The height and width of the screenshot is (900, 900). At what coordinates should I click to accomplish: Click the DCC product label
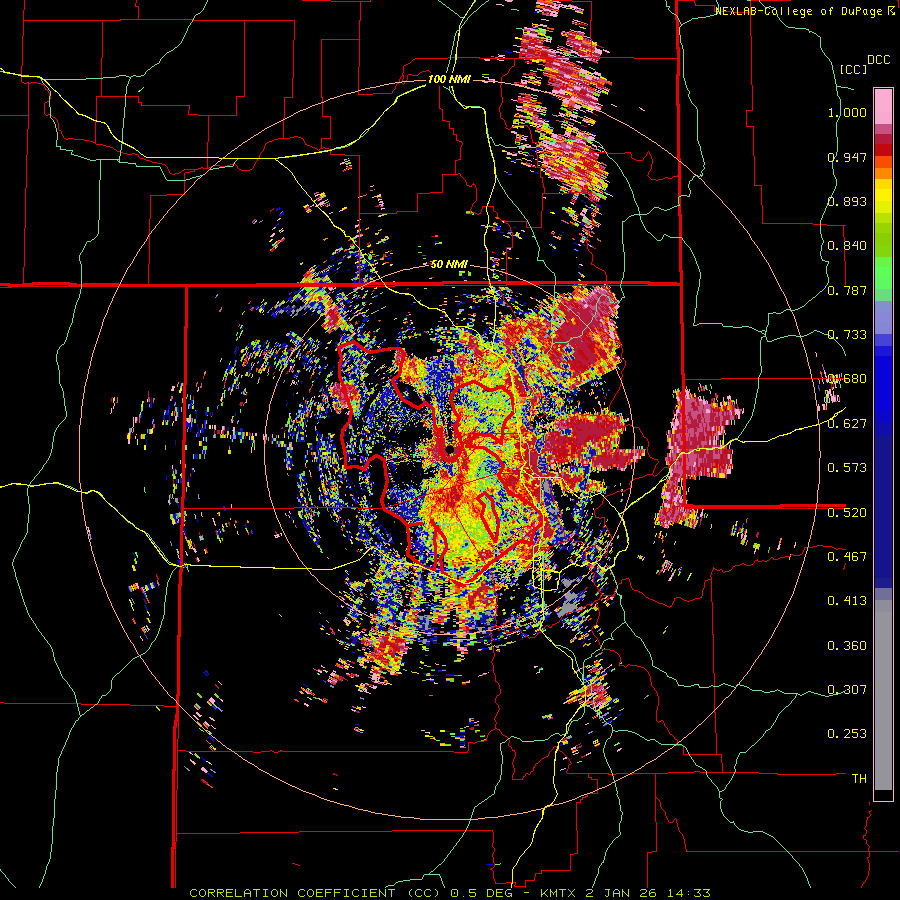(879, 60)
